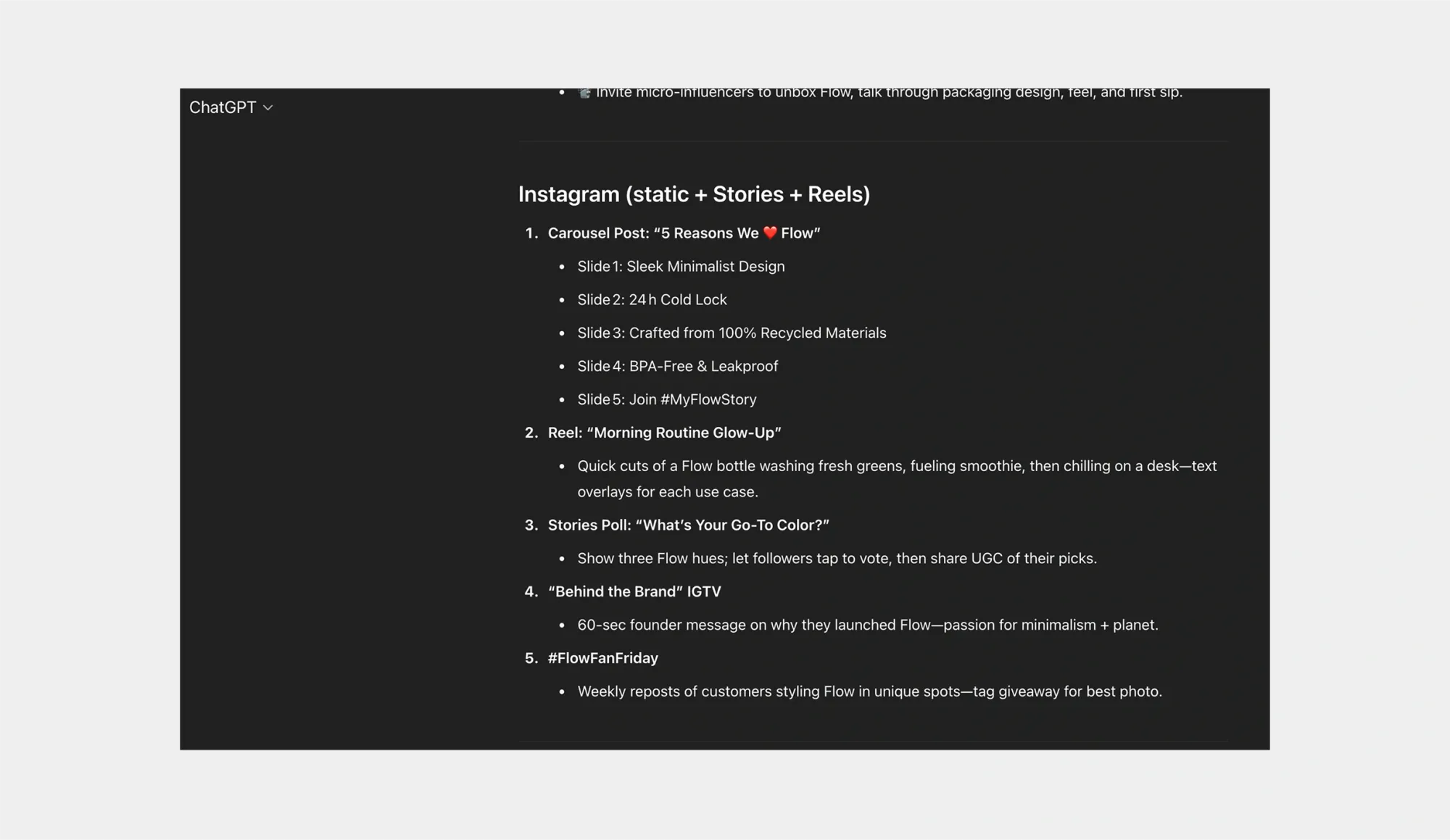Click "Slide 3: Crafted from 100% Recycled Materials"

point(732,333)
